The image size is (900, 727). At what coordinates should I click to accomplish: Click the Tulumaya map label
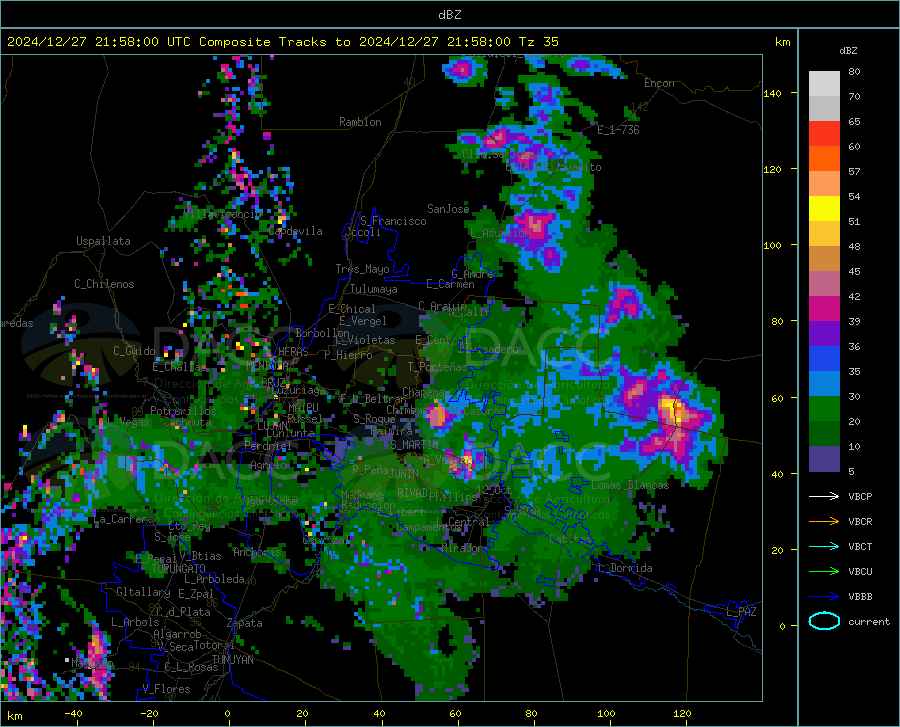[x=374, y=289]
